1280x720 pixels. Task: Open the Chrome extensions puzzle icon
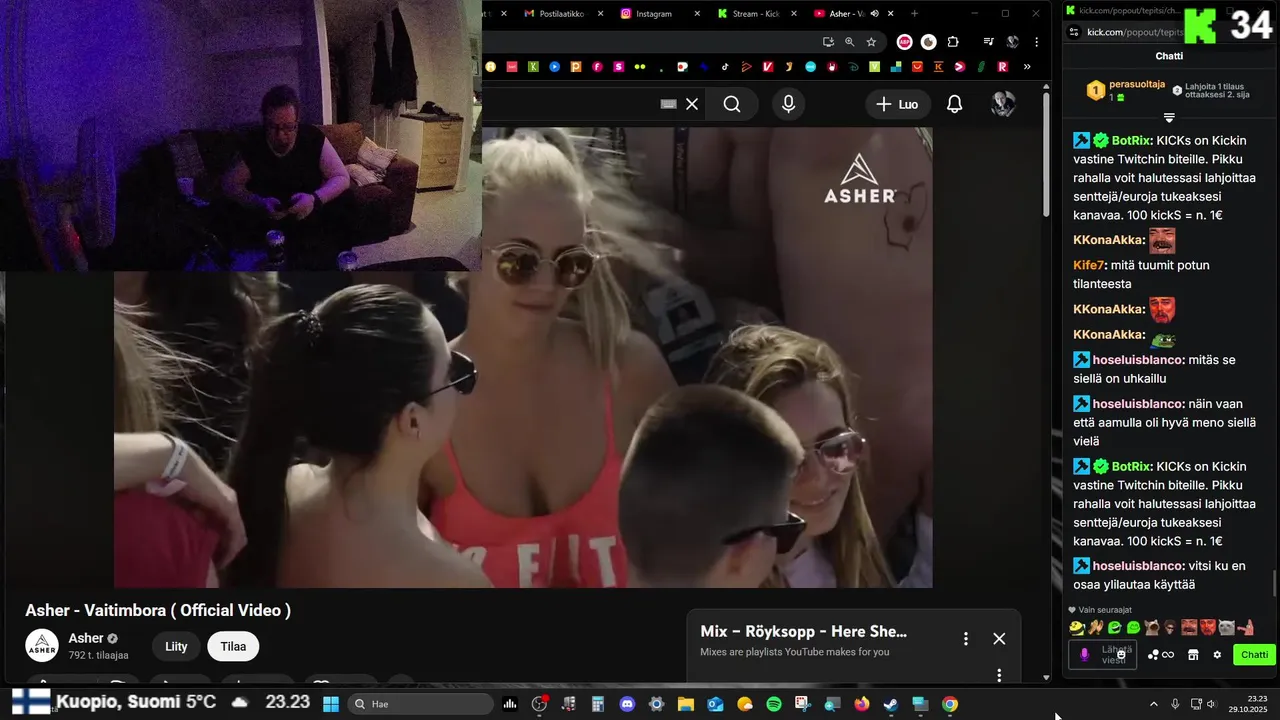pos(952,42)
